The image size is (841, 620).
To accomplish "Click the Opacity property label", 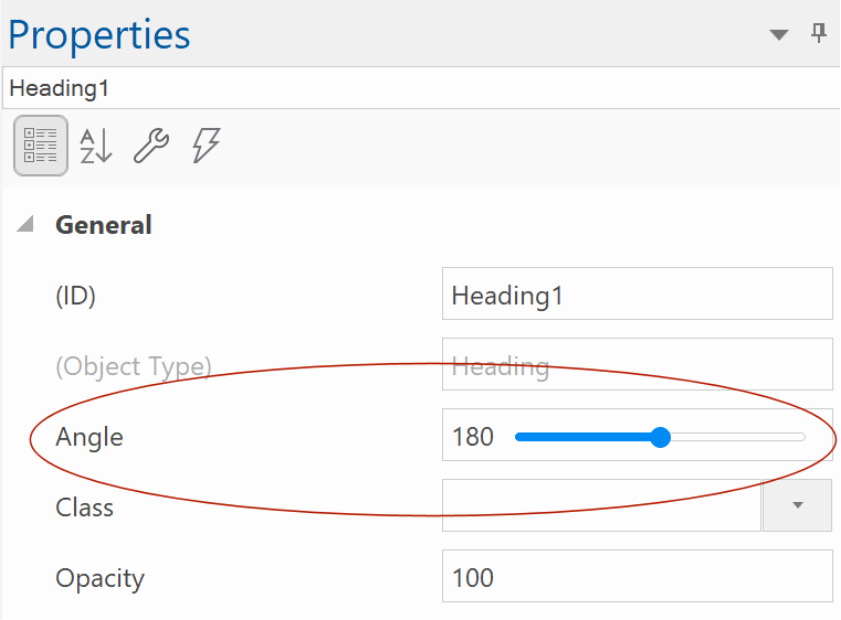I will pyautogui.click(x=100, y=579).
